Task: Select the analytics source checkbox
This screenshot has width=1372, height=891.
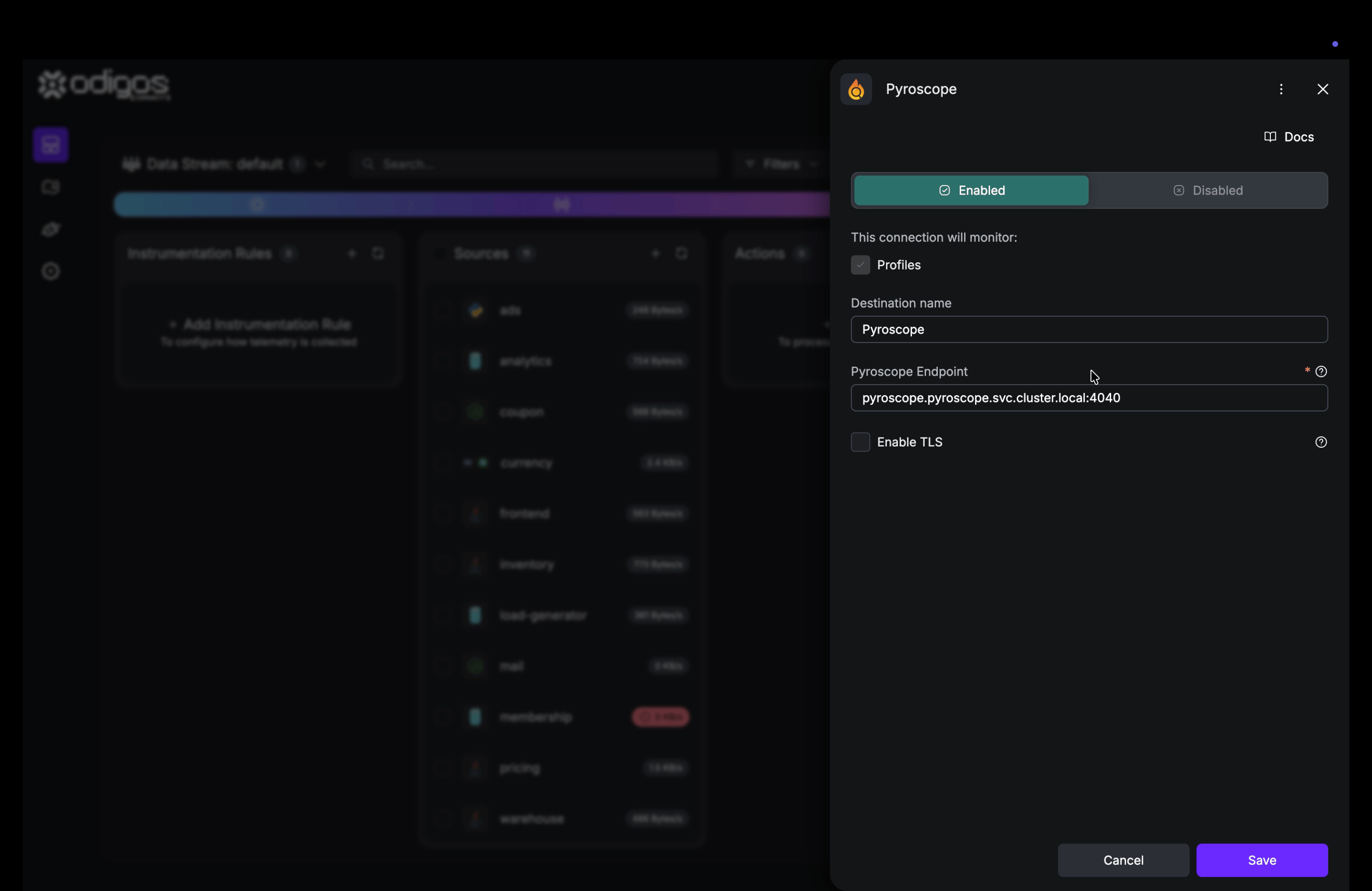Action: (443, 362)
